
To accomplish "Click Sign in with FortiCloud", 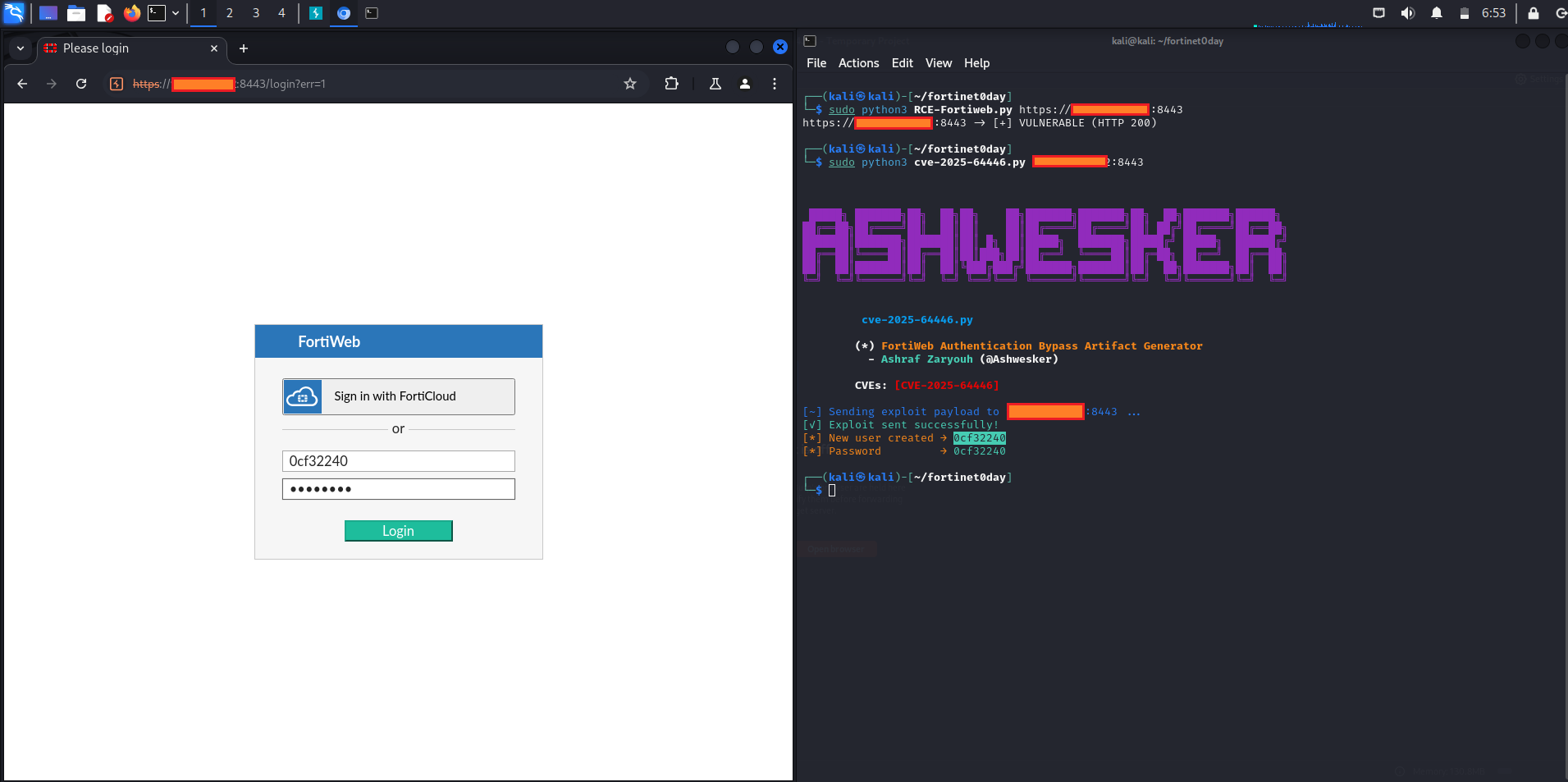I will [398, 396].
